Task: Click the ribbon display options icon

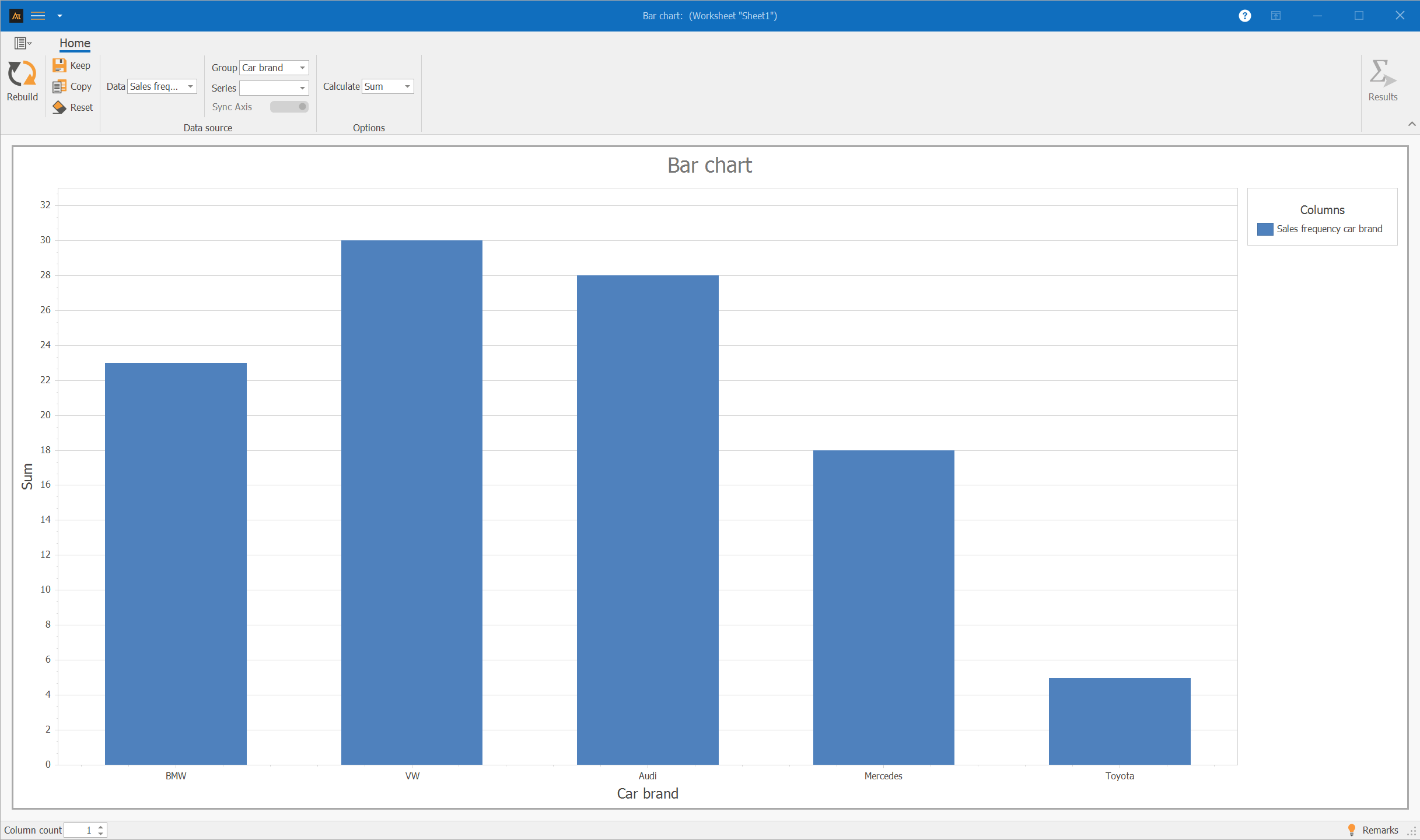Action: tap(1276, 16)
